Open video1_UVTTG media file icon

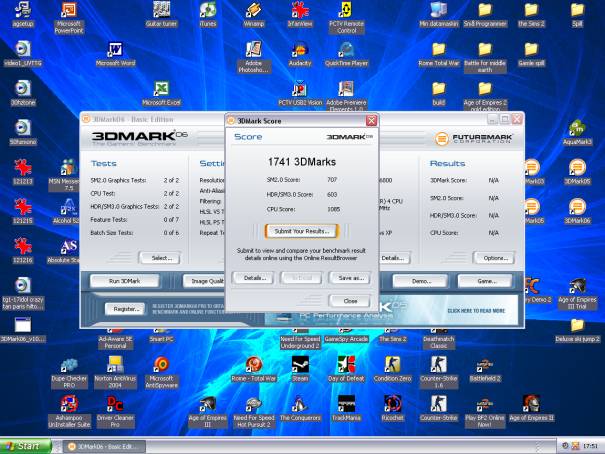tap(23, 54)
